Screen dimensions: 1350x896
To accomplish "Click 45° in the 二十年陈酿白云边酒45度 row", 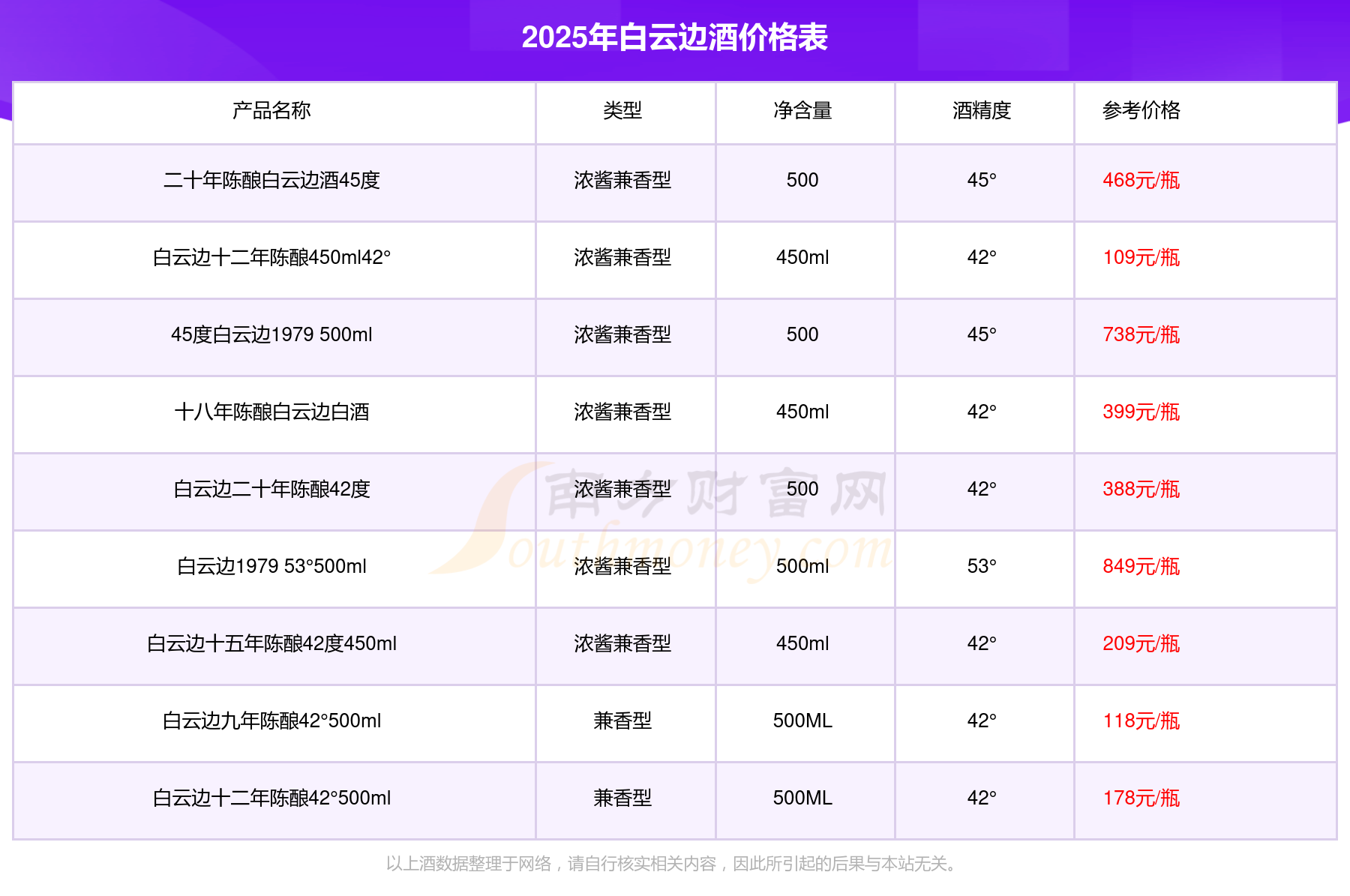I will click(x=982, y=180).
